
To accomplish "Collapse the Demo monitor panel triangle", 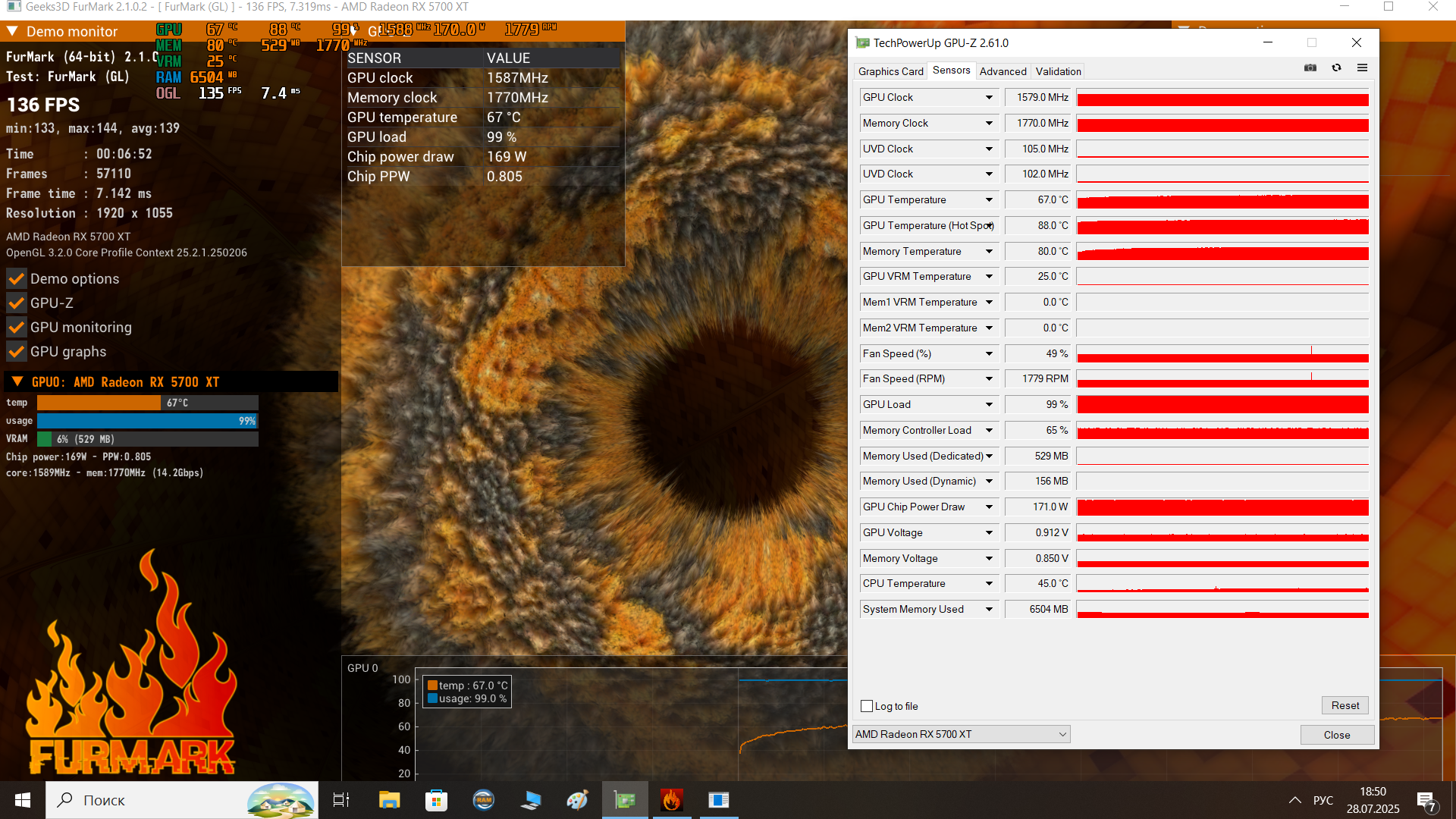I will tap(13, 32).
